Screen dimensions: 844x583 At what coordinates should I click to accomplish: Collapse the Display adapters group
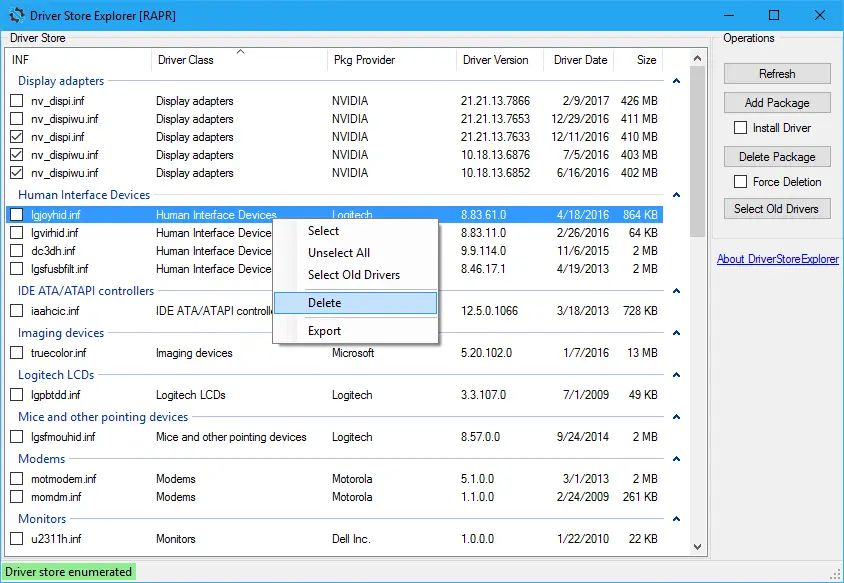[x=677, y=82]
